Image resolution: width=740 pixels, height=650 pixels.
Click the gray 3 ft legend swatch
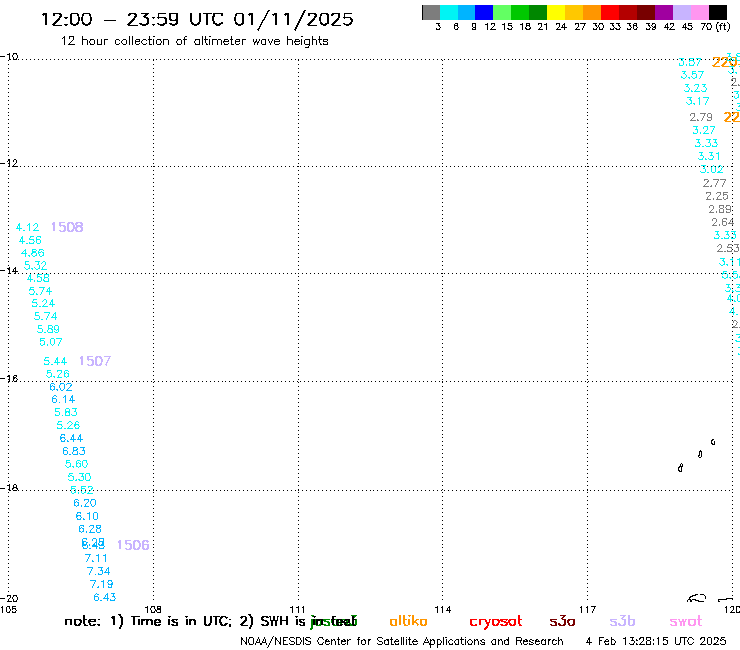point(431,12)
